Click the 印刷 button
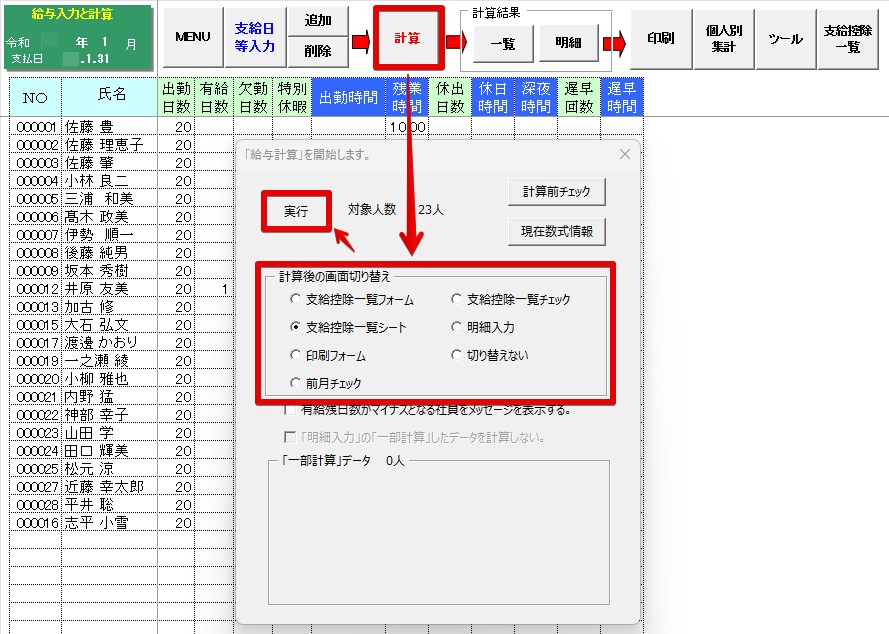 [660, 38]
